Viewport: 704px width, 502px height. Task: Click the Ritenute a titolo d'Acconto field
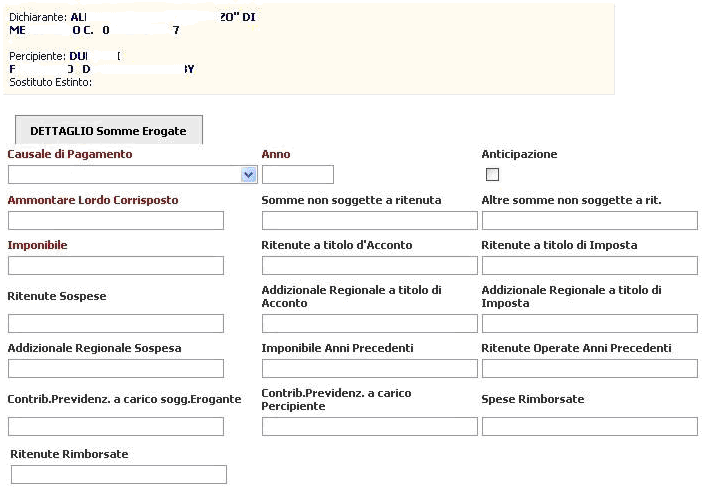pos(370,266)
